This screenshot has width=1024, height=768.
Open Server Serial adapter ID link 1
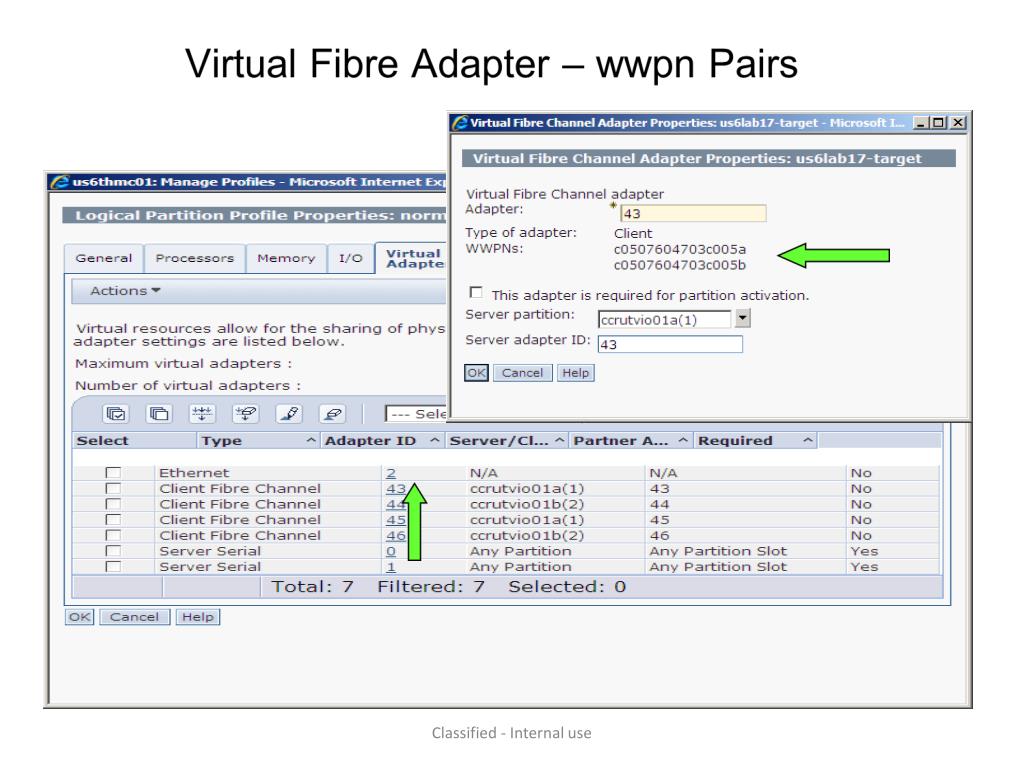[x=391, y=567]
